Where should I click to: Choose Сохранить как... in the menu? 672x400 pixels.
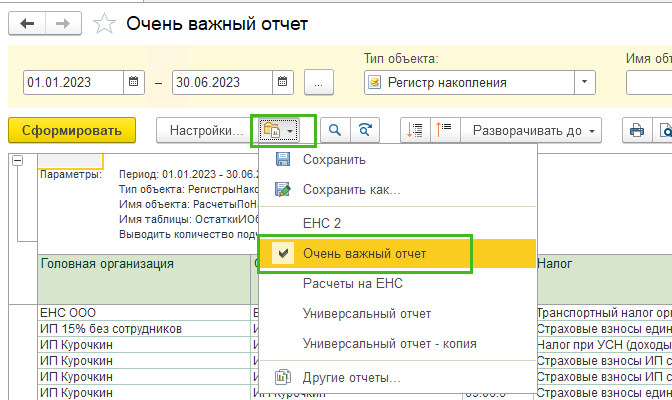[398, 189]
